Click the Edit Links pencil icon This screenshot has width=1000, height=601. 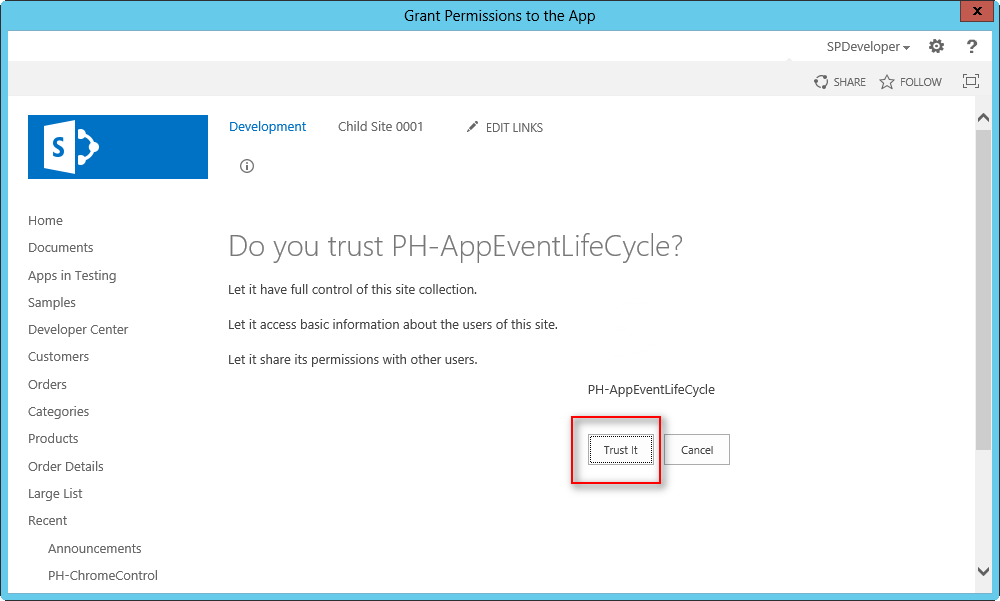[473, 127]
